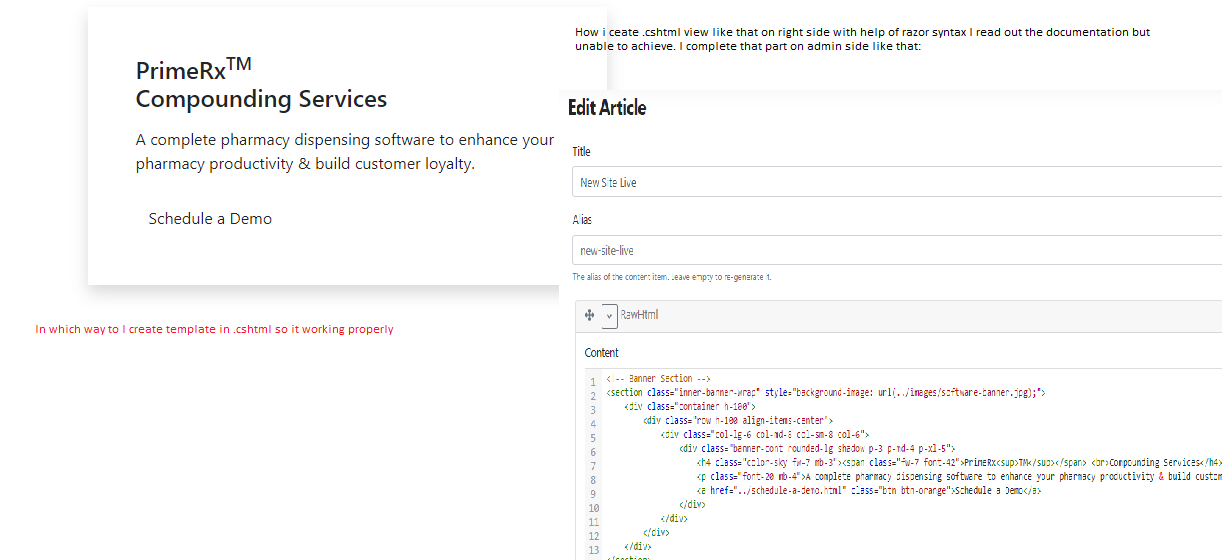Screen dimensions: 1222x560
Task: Click the Schedule a Demo button in banner
Action: point(210,219)
